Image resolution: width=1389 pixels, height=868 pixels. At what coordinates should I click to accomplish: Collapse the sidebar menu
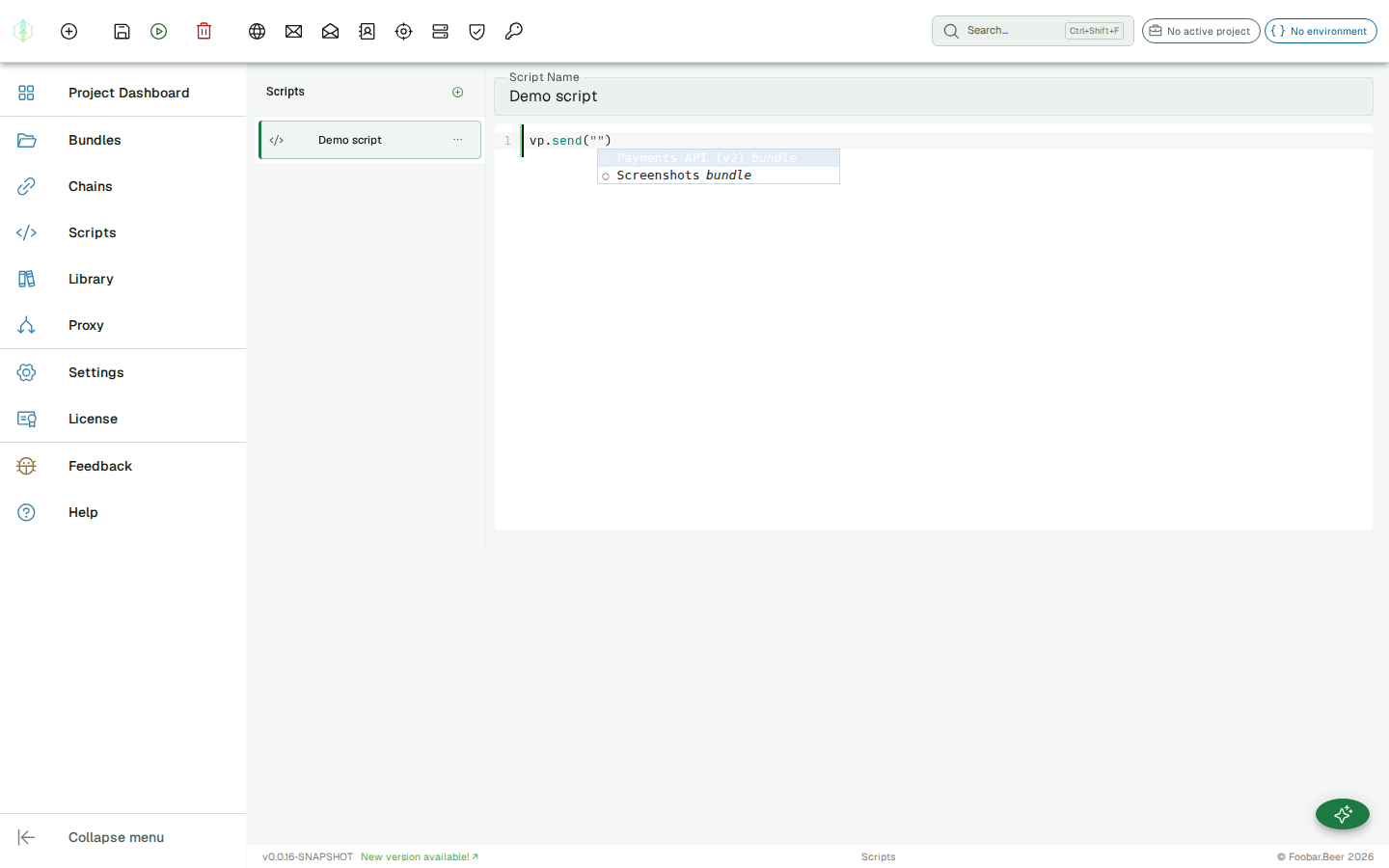123,837
